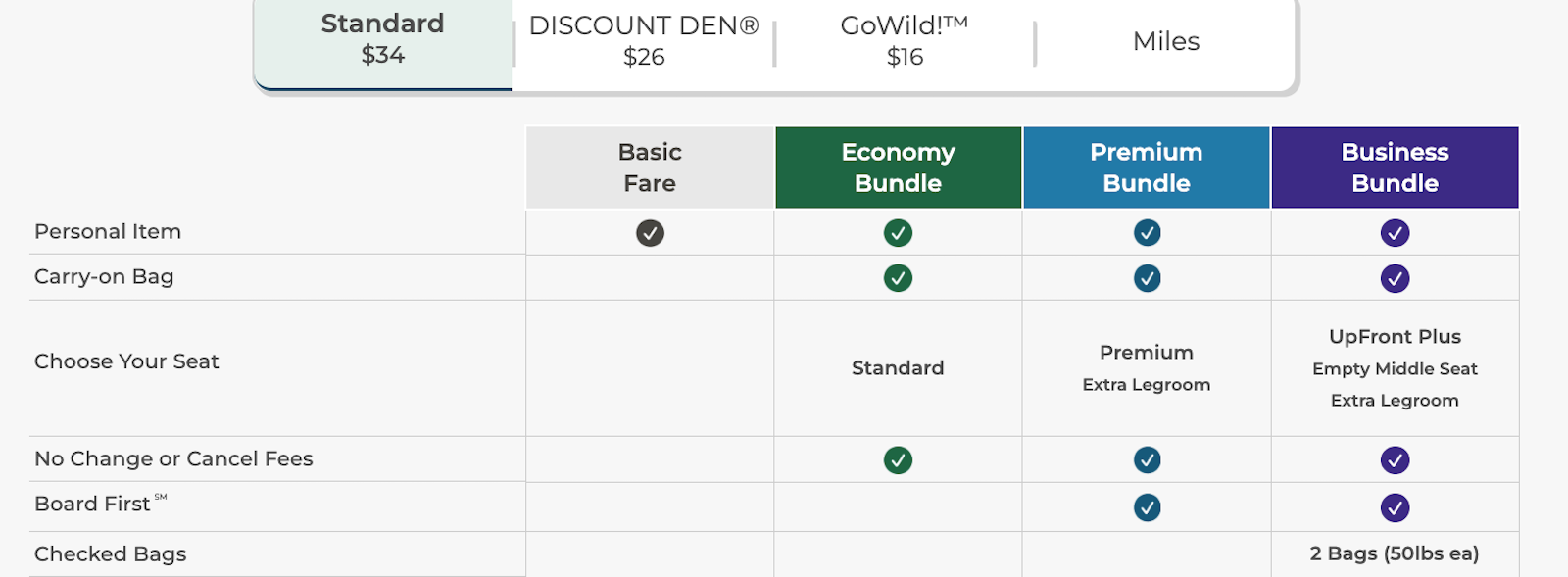Open the GoWild! $16 fare tab
1568x577 pixels.
[904, 40]
